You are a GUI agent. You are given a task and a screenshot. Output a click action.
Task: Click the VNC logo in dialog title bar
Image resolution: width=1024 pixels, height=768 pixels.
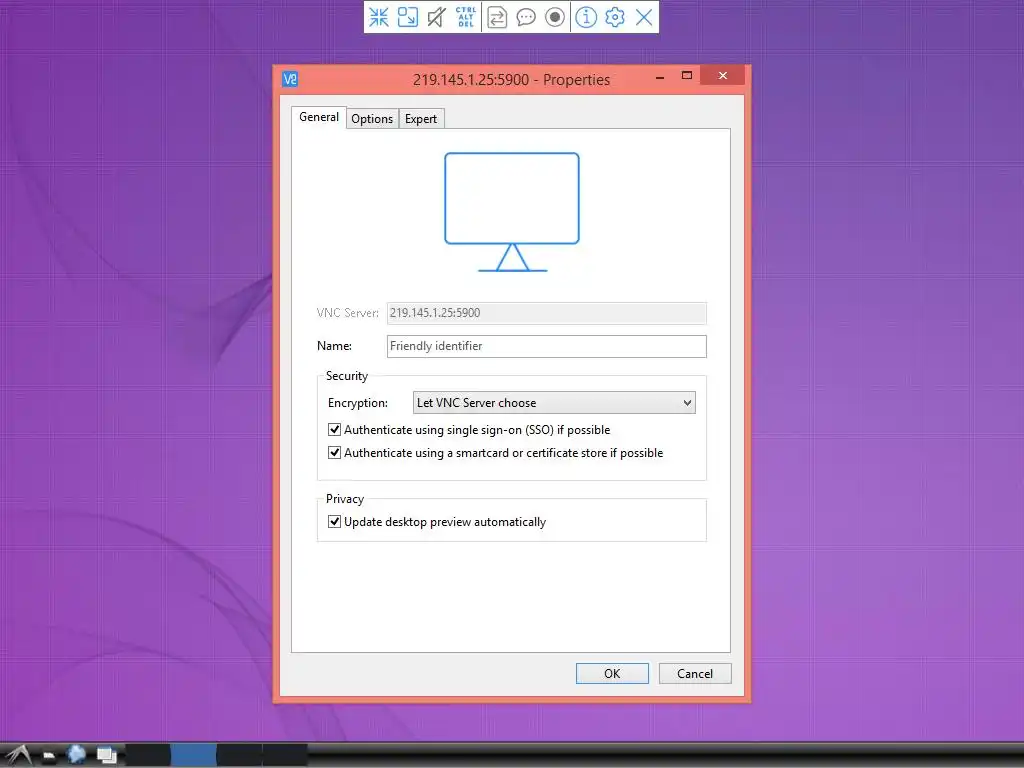pyautogui.click(x=290, y=79)
